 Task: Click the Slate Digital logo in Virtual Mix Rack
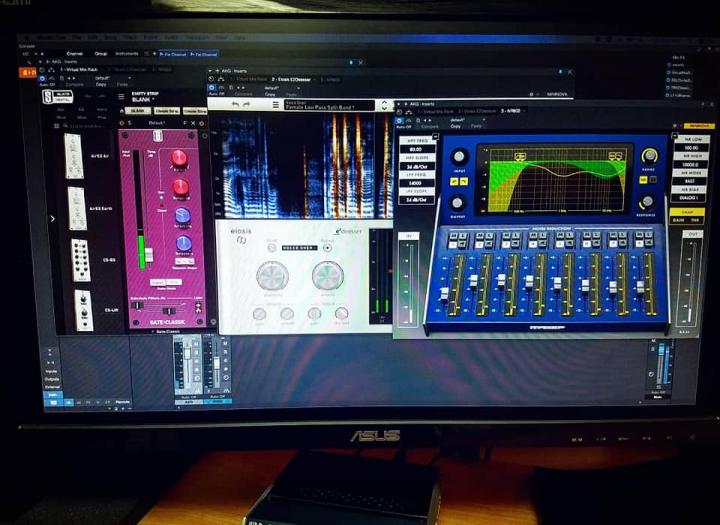(57, 97)
